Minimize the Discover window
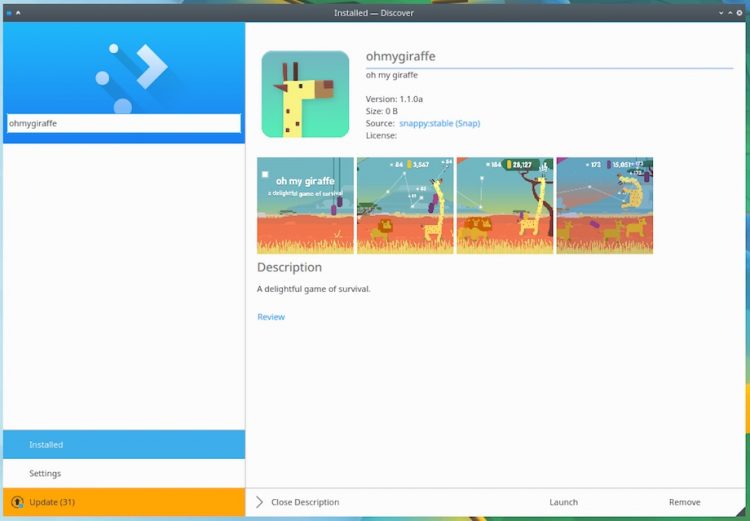The width and height of the screenshot is (750, 521). [721, 13]
